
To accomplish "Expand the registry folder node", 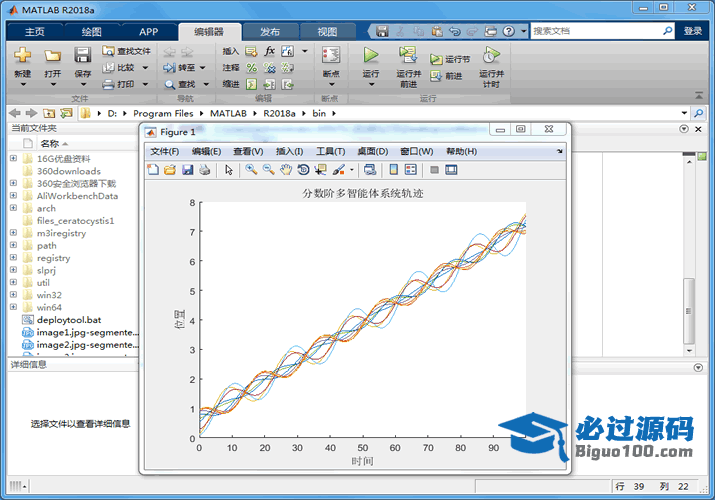I will tap(13, 258).
